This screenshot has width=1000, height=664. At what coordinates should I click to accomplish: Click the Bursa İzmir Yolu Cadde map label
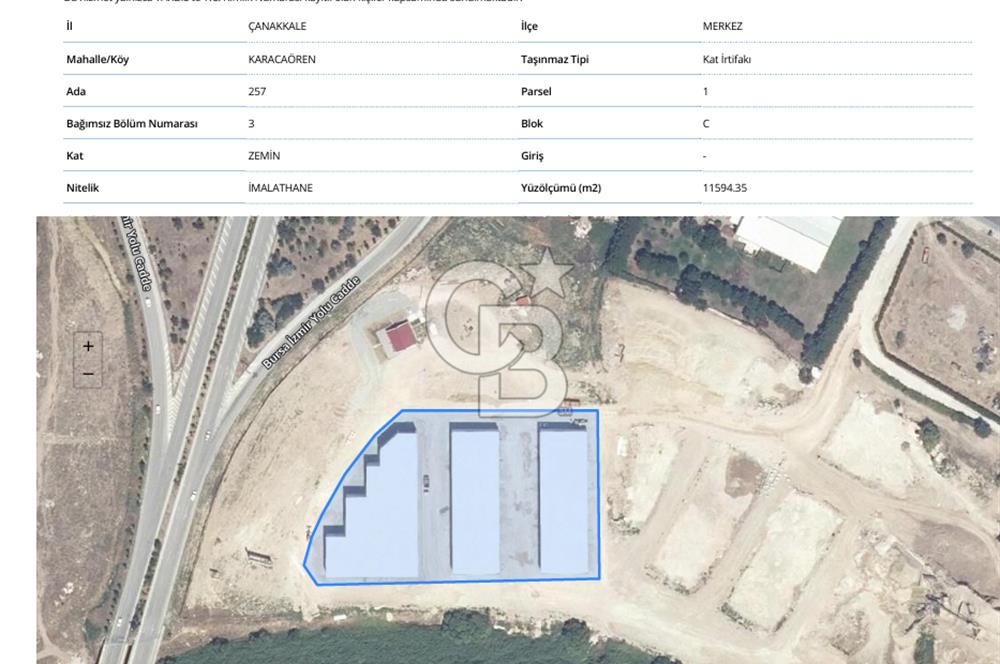312,323
